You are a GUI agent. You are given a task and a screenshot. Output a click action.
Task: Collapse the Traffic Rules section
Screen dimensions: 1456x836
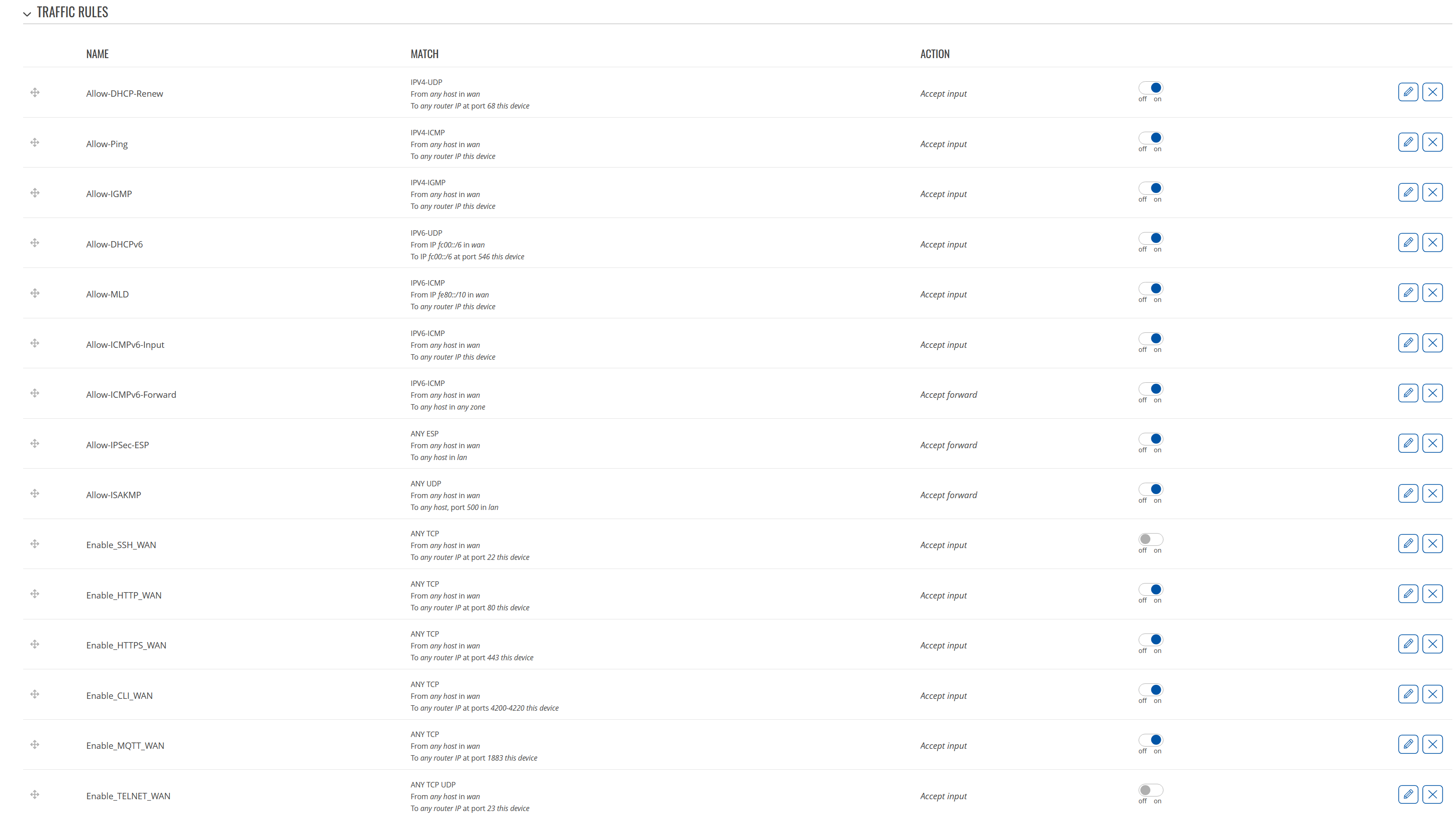pyautogui.click(x=27, y=14)
